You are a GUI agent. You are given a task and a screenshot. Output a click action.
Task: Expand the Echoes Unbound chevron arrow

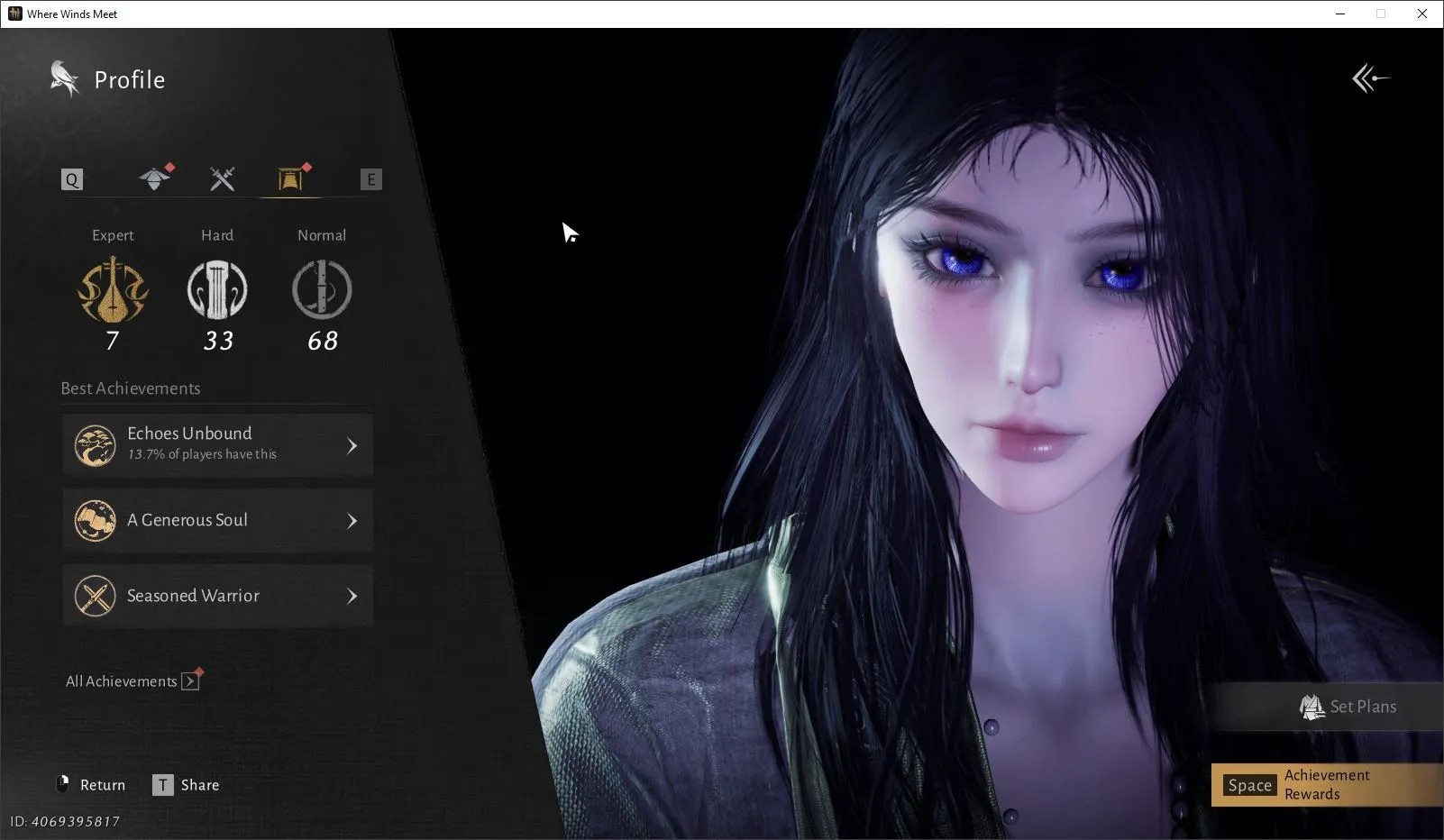tap(352, 445)
